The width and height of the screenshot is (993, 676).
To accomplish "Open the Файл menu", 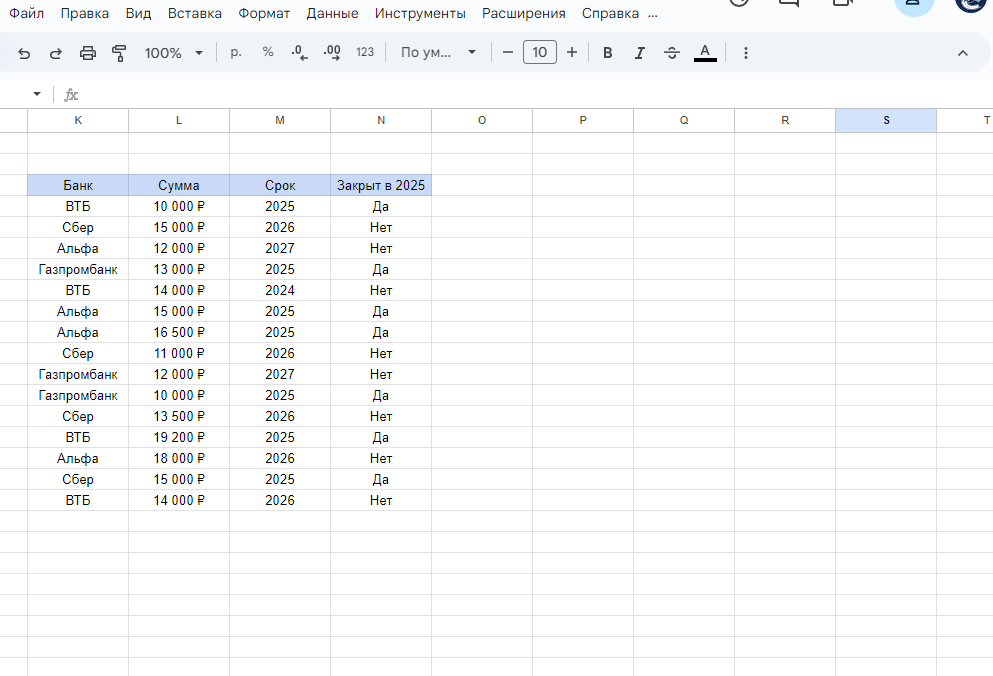I will [27, 13].
